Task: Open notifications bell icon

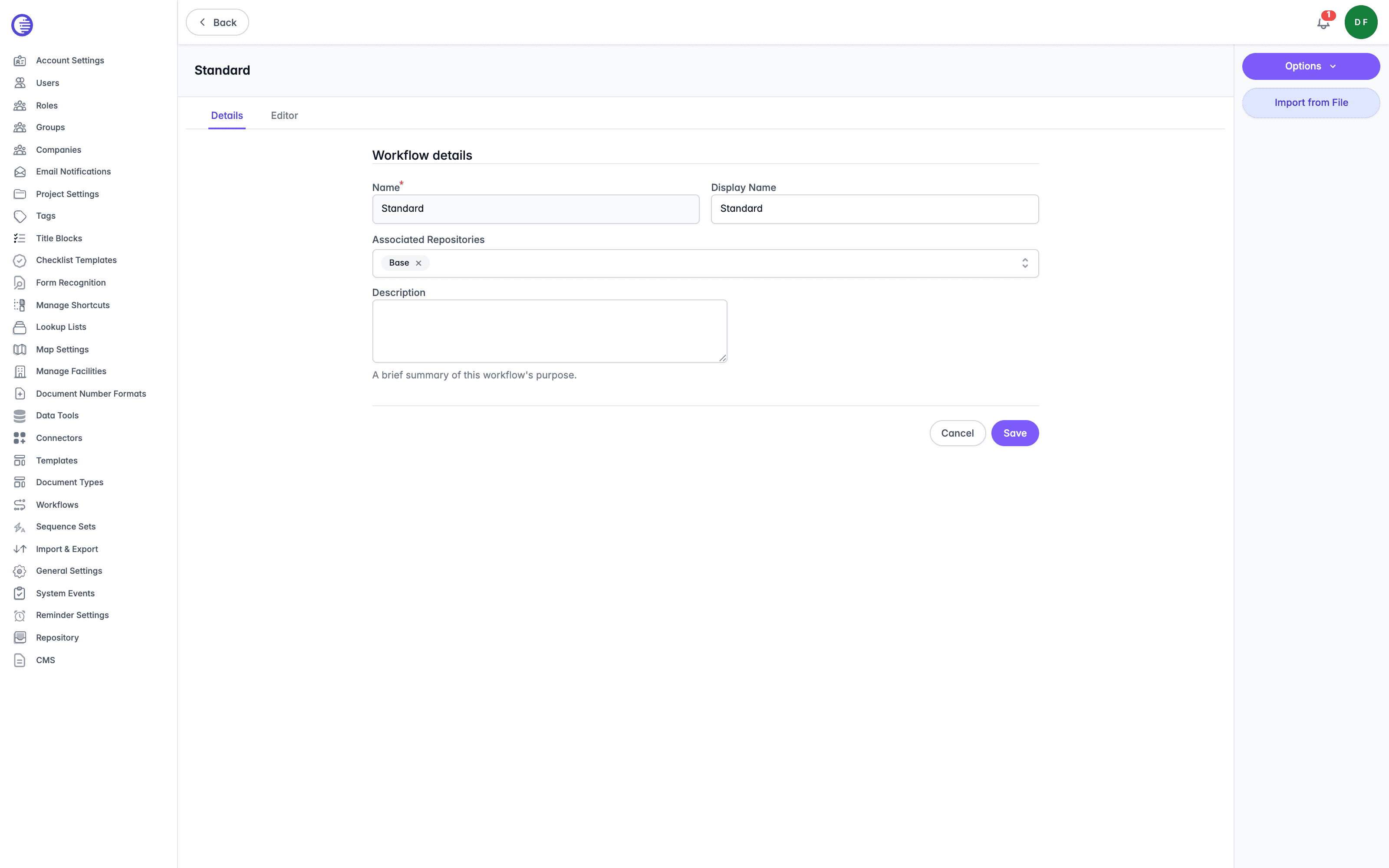Action: 1323,23
